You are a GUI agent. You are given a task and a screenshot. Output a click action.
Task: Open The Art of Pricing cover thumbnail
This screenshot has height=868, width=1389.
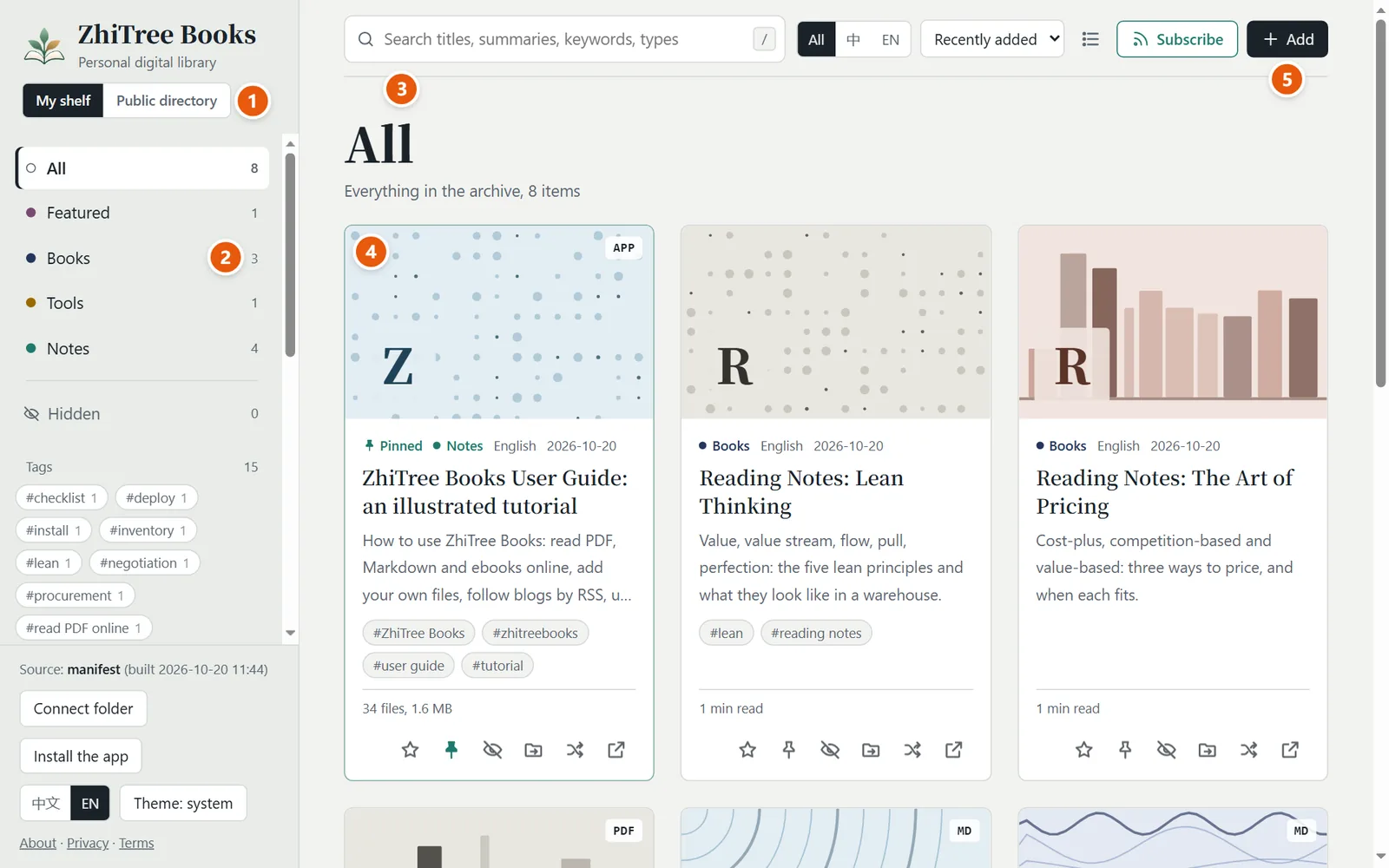(x=1173, y=322)
